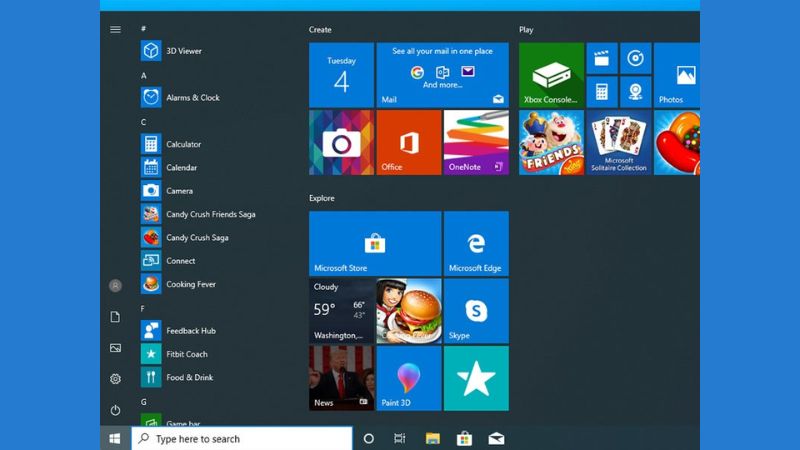Launch the Office tile
This screenshot has width=800, height=450.
click(x=409, y=142)
